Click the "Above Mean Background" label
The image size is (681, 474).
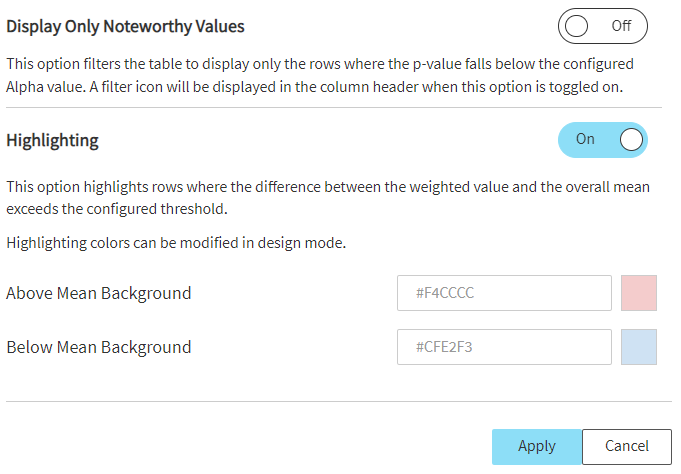(x=98, y=294)
